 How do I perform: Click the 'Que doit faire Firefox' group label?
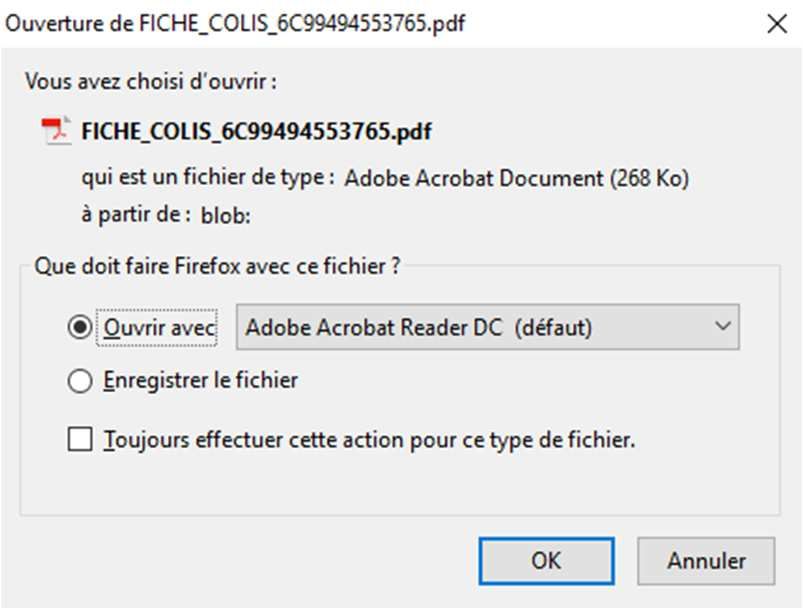(x=217, y=266)
